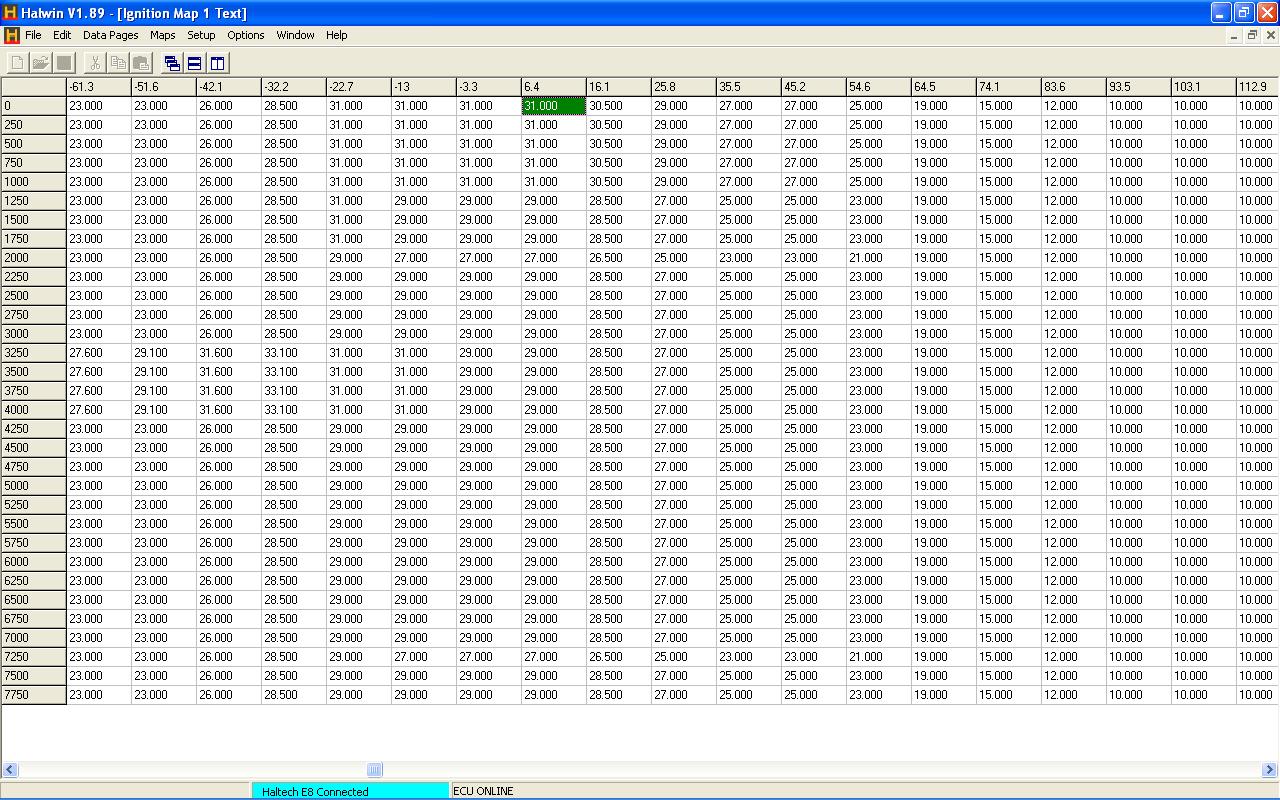Open the File menu
The width and height of the screenshot is (1280, 800).
pos(33,35)
